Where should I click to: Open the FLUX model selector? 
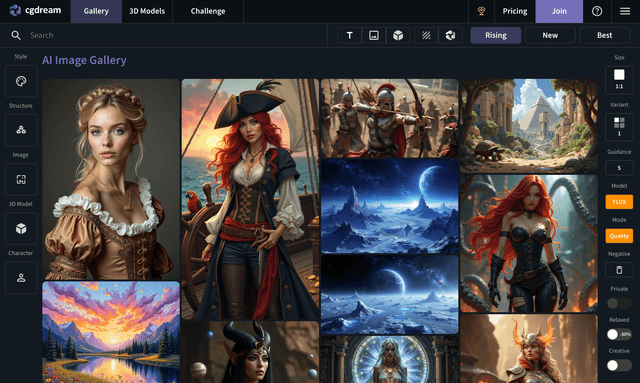coord(619,202)
